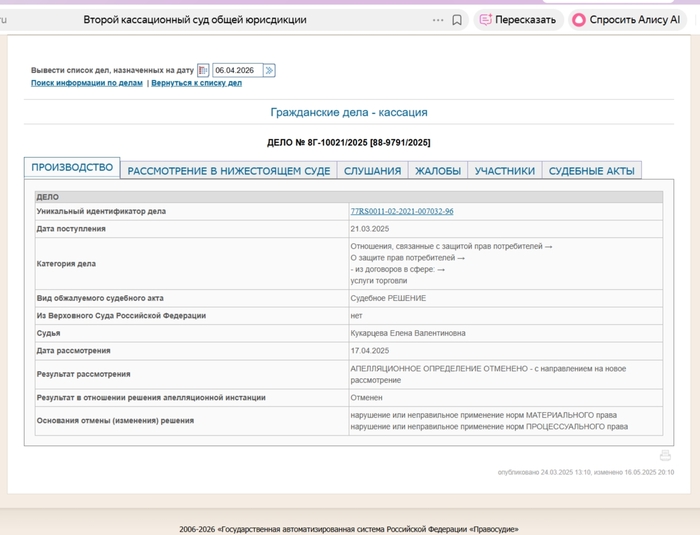Open the РАССМОТРЕНИЕ В НИЖЕСТОЯЩЕМ СУДЕ tab
700x535 pixels.
[229, 171]
